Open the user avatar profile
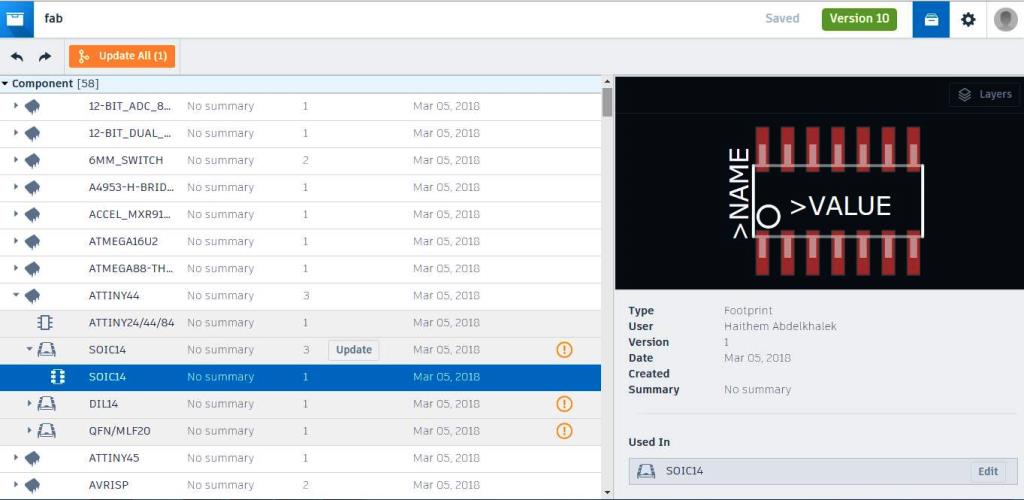 pyautogui.click(x=1005, y=19)
